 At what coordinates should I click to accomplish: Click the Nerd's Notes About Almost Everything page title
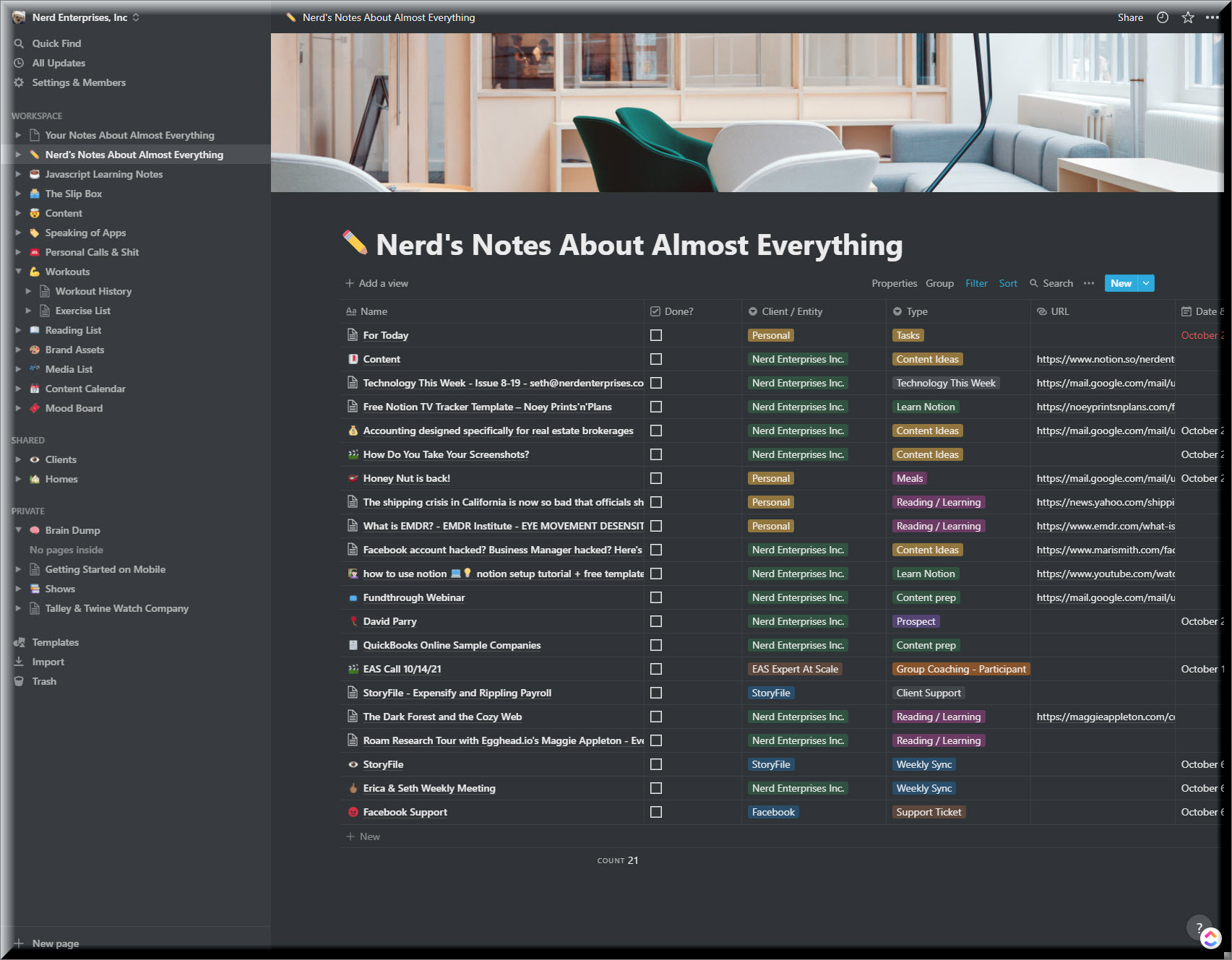[x=639, y=245]
